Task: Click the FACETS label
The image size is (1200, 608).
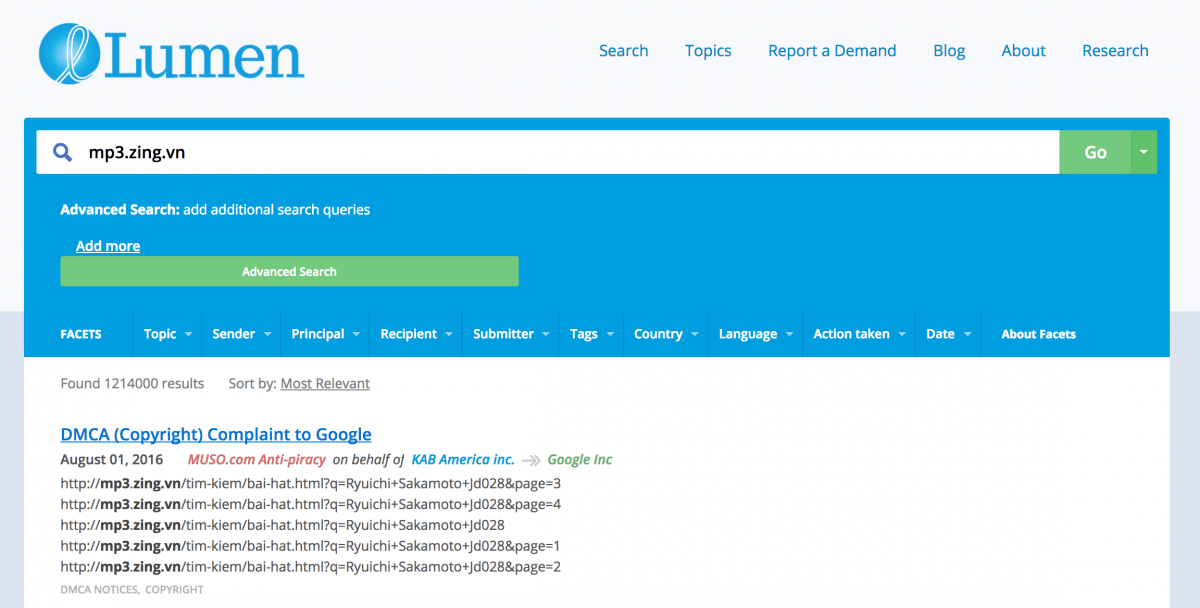Action: click(x=81, y=334)
